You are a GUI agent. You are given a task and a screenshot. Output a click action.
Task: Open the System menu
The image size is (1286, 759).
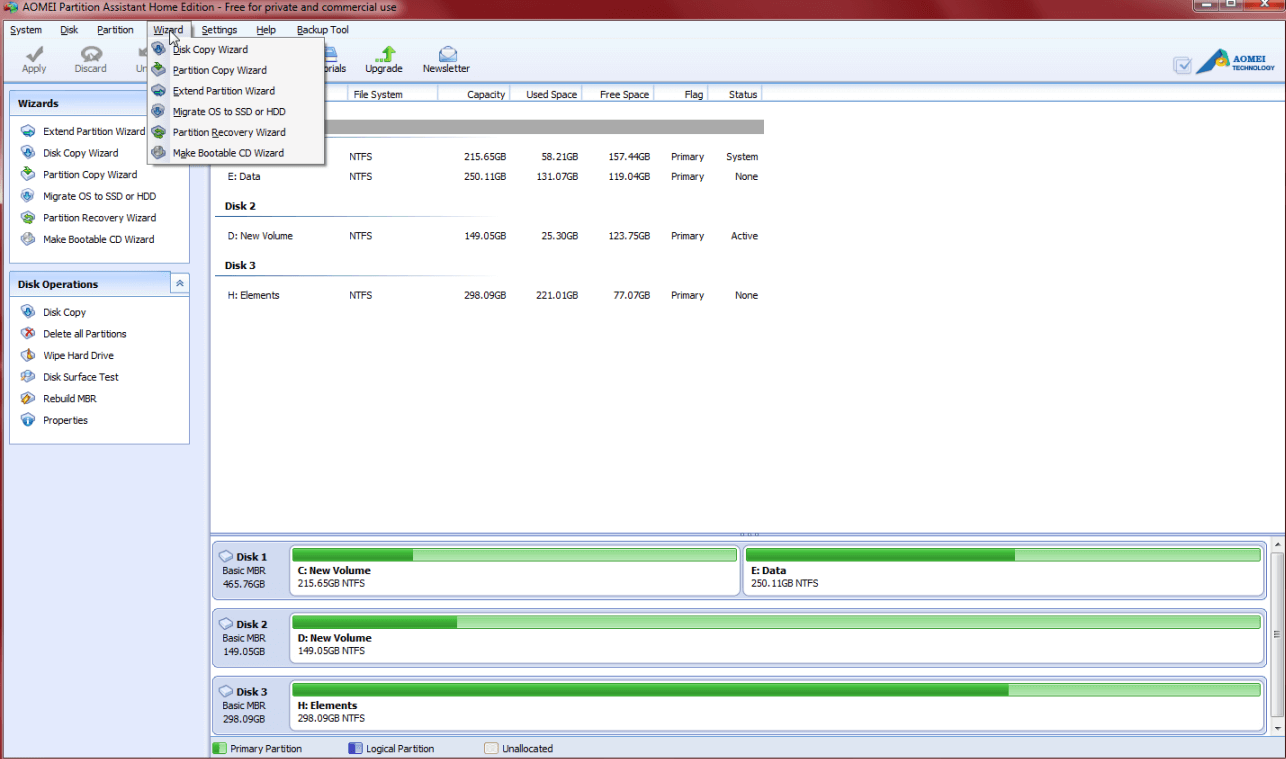click(x=26, y=30)
